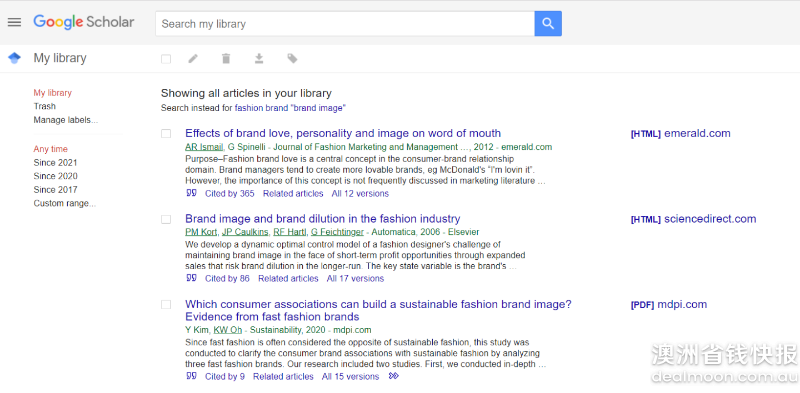Click the trash delete icon in toolbar
This screenshot has height=393, width=800.
pos(226,59)
